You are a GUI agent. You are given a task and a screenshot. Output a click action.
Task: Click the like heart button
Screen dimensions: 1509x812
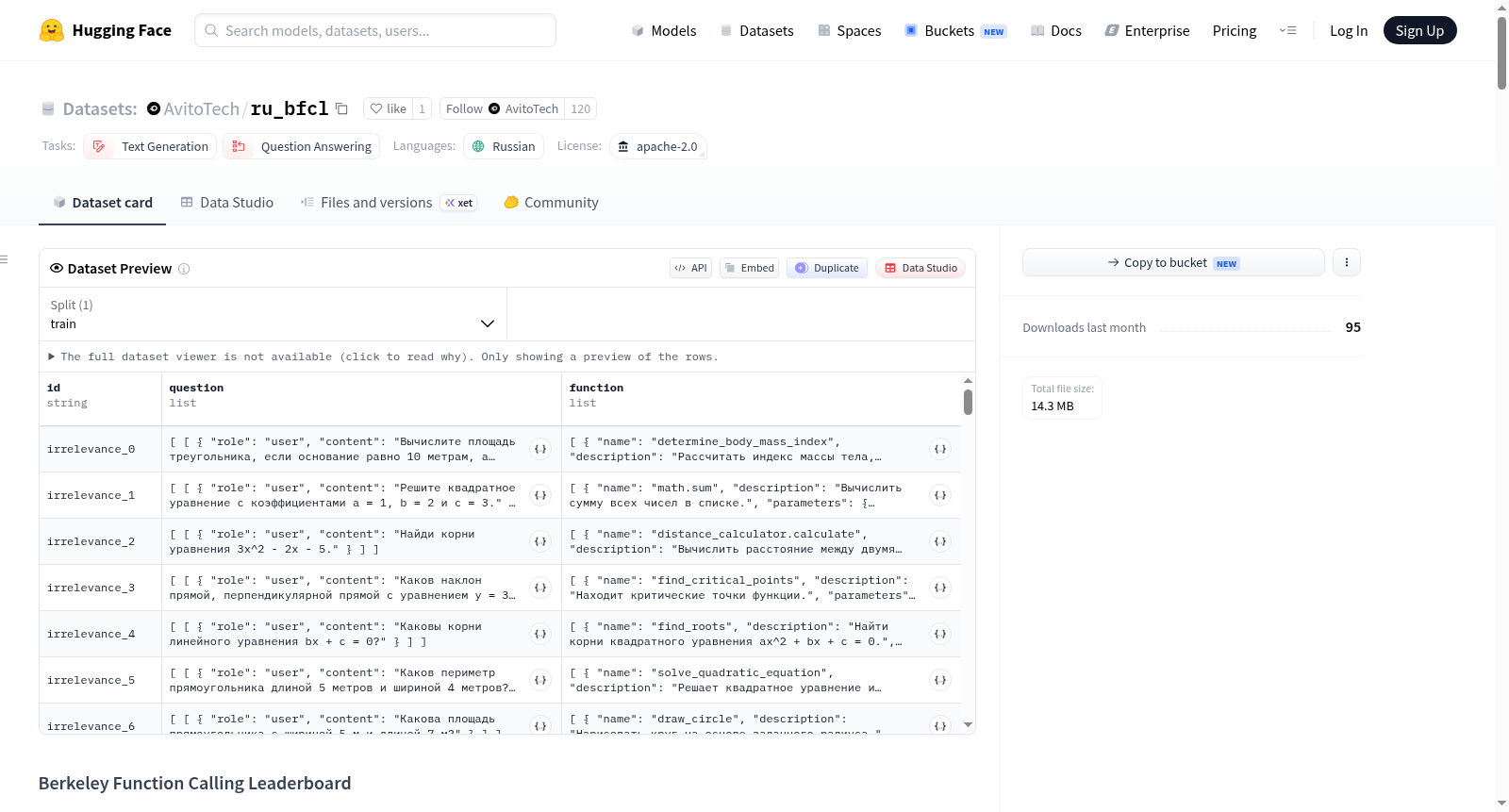pyautogui.click(x=388, y=108)
